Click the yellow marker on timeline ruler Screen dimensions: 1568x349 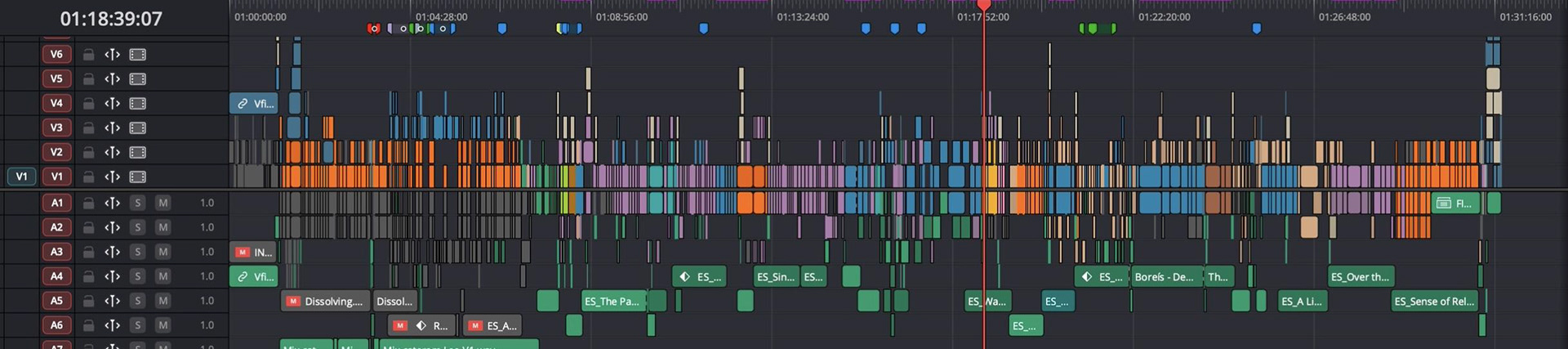(x=560, y=29)
